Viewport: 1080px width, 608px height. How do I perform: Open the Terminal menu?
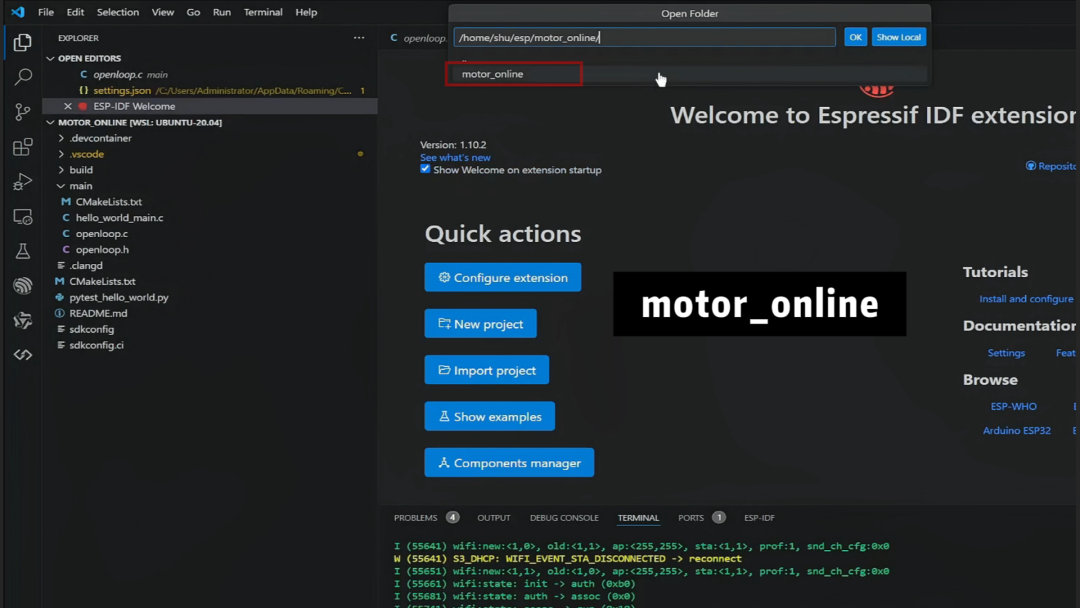coord(263,12)
